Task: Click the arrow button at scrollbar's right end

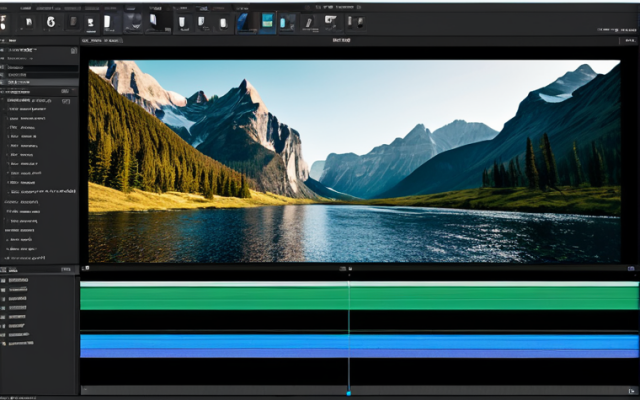Action: tap(631, 391)
